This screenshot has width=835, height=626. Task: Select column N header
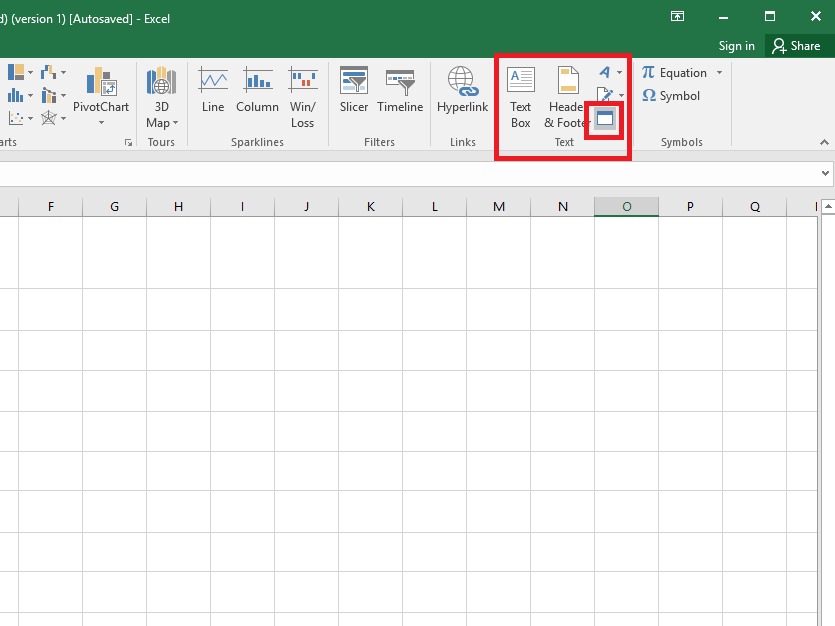click(562, 207)
